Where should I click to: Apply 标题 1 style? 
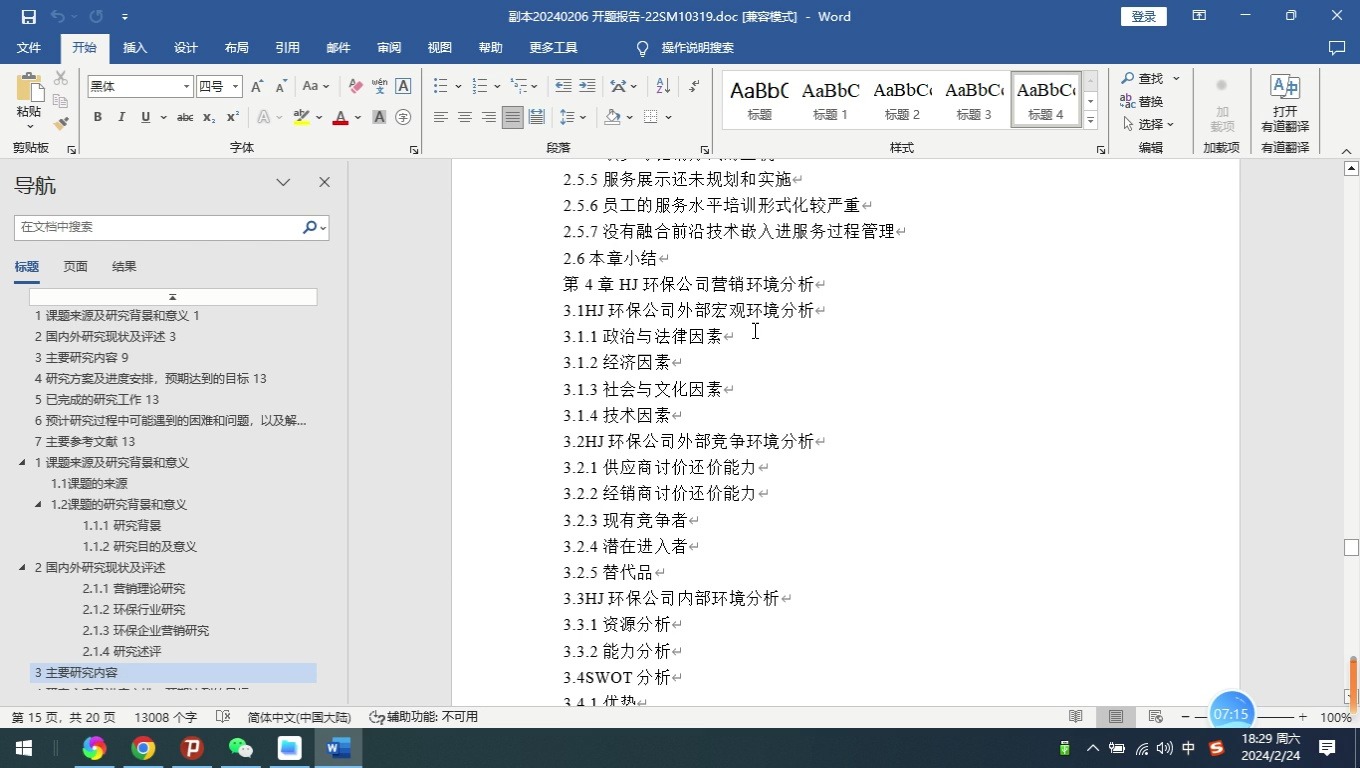coord(830,99)
